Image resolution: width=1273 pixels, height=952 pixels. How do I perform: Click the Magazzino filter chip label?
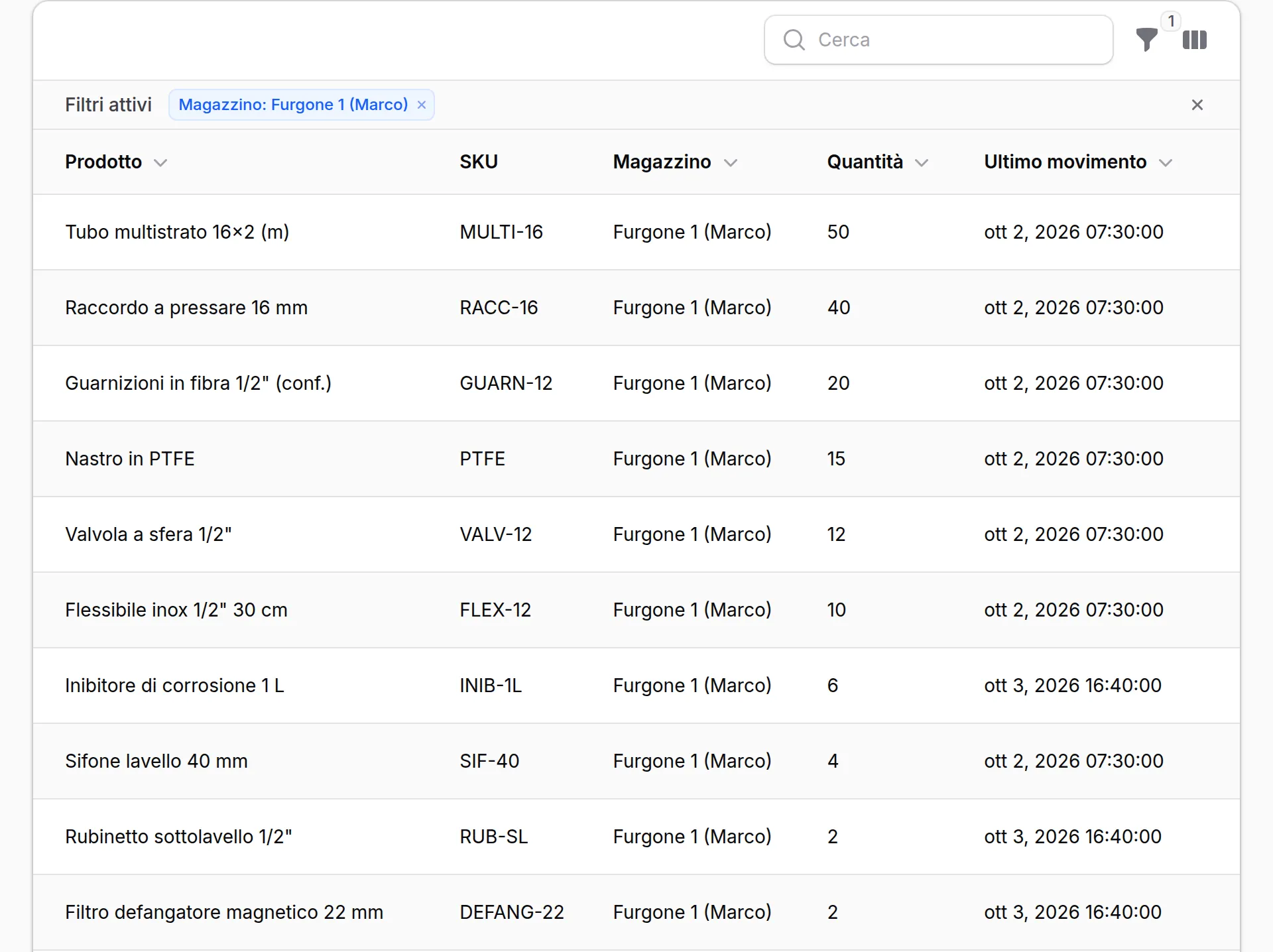pos(293,105)
